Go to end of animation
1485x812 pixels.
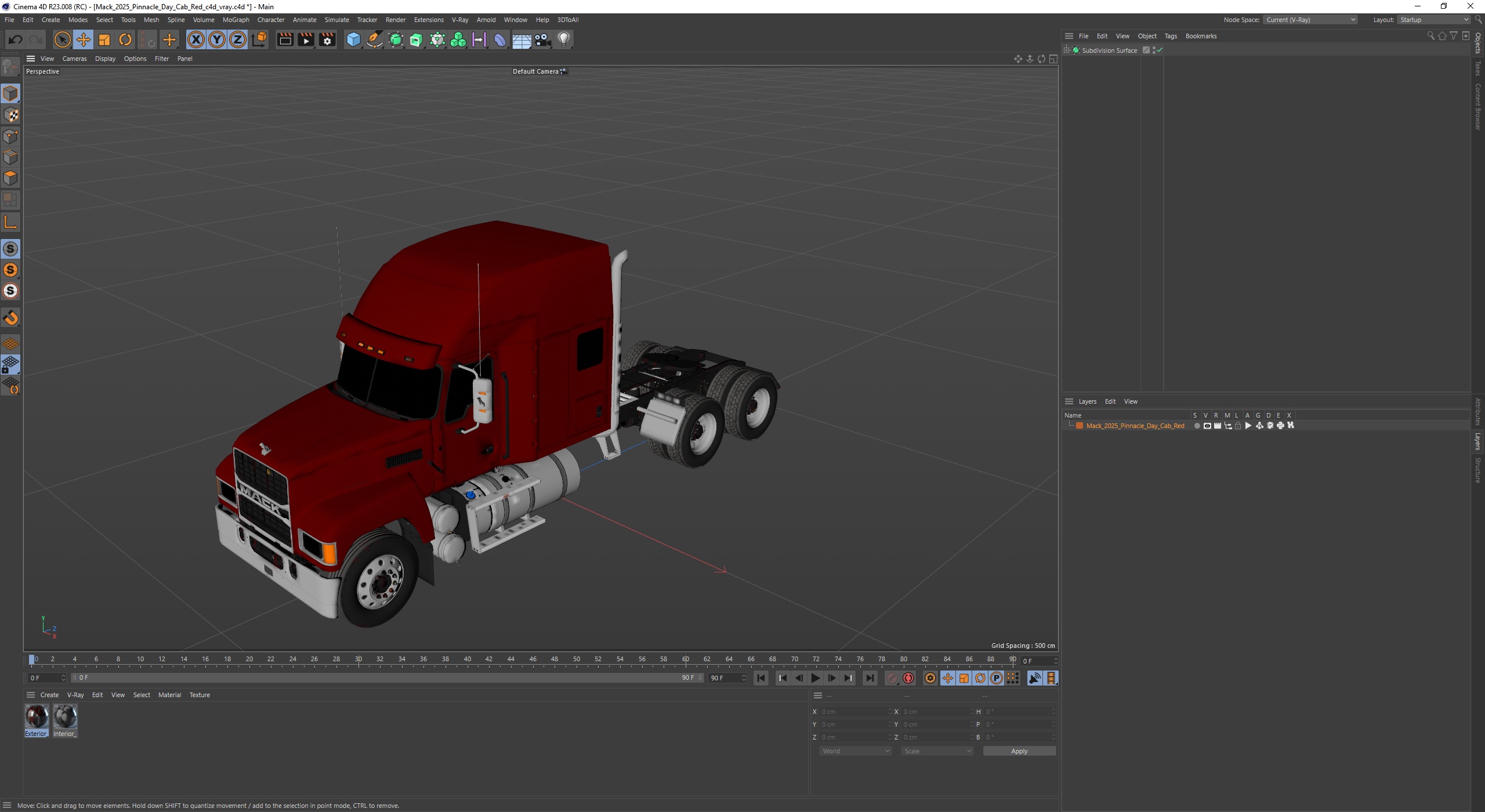pyautogui.click(x=870, y=678)
